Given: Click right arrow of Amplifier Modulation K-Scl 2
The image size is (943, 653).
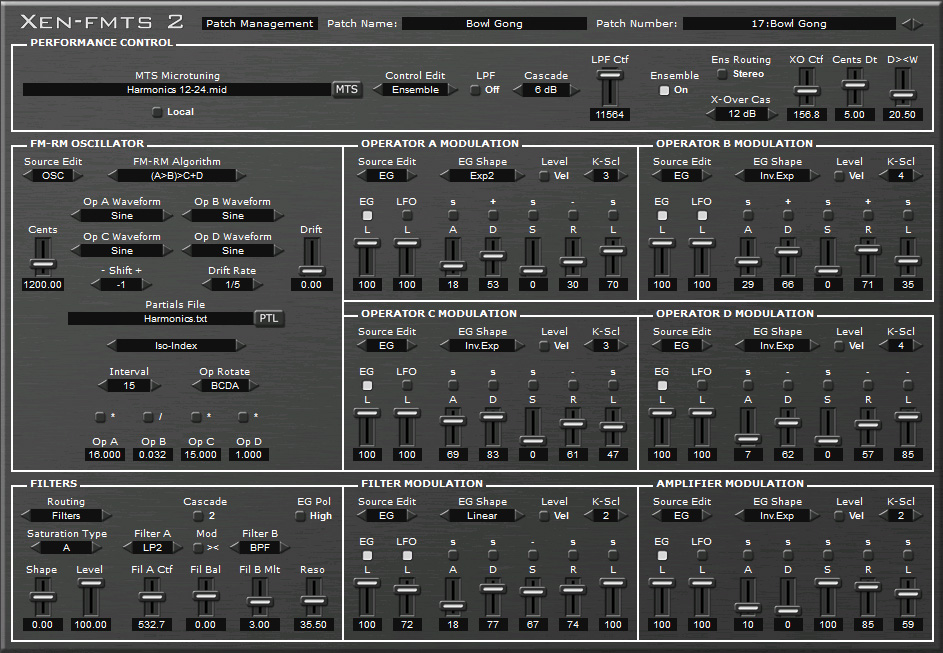Looking at the screenshot, I should click(918, 516).
